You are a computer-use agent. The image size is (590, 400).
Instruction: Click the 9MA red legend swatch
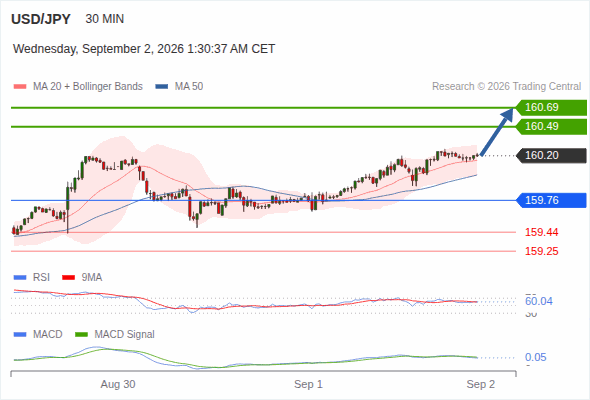click(x=68, y=278)
